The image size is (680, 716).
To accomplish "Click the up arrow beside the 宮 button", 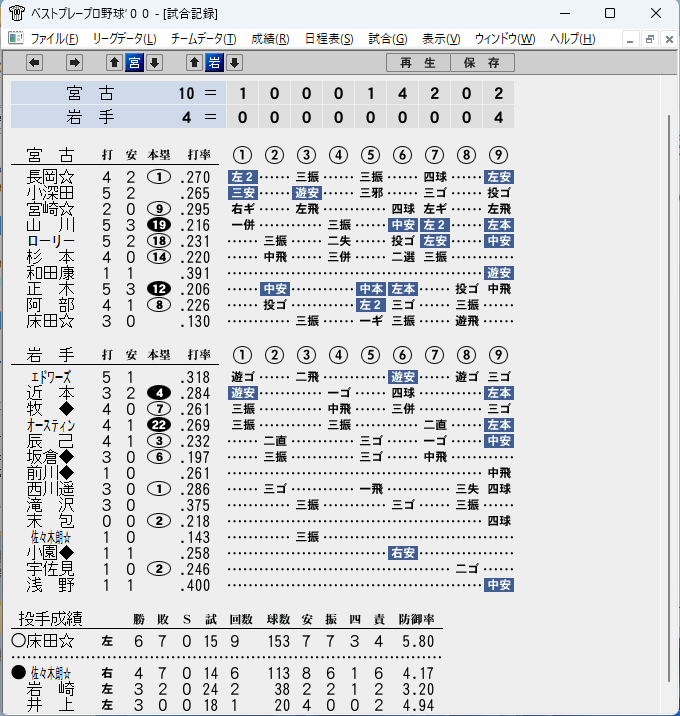I will tap(114, 63).
